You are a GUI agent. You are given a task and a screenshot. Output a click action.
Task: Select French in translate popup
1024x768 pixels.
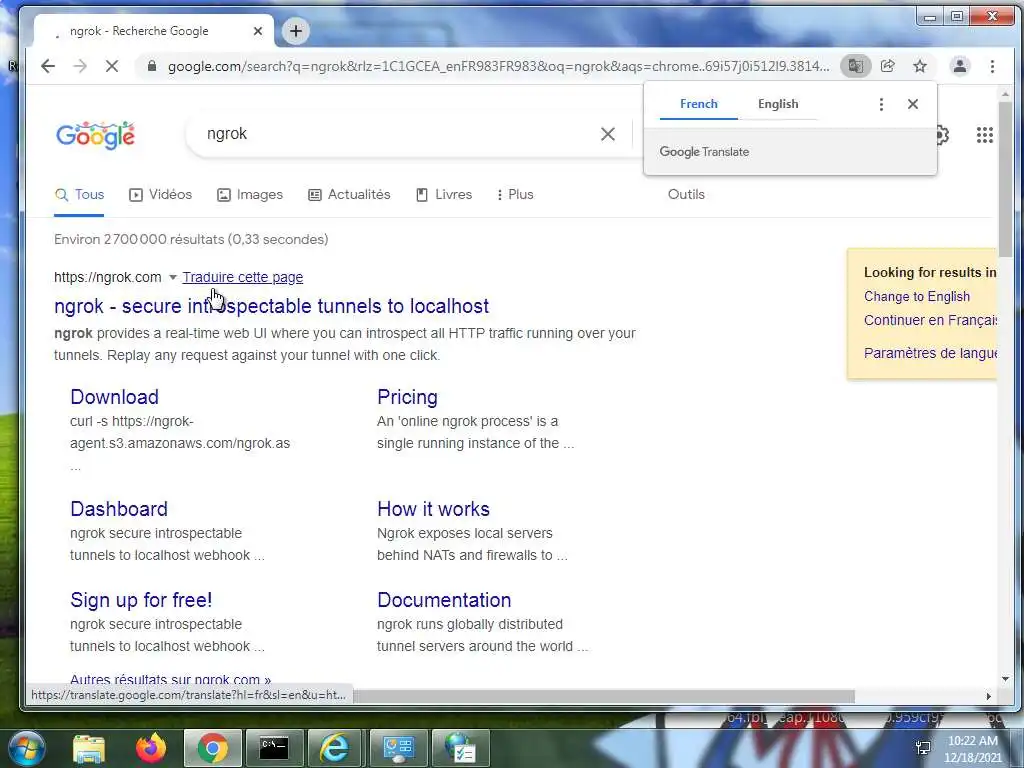pos(698,104)
